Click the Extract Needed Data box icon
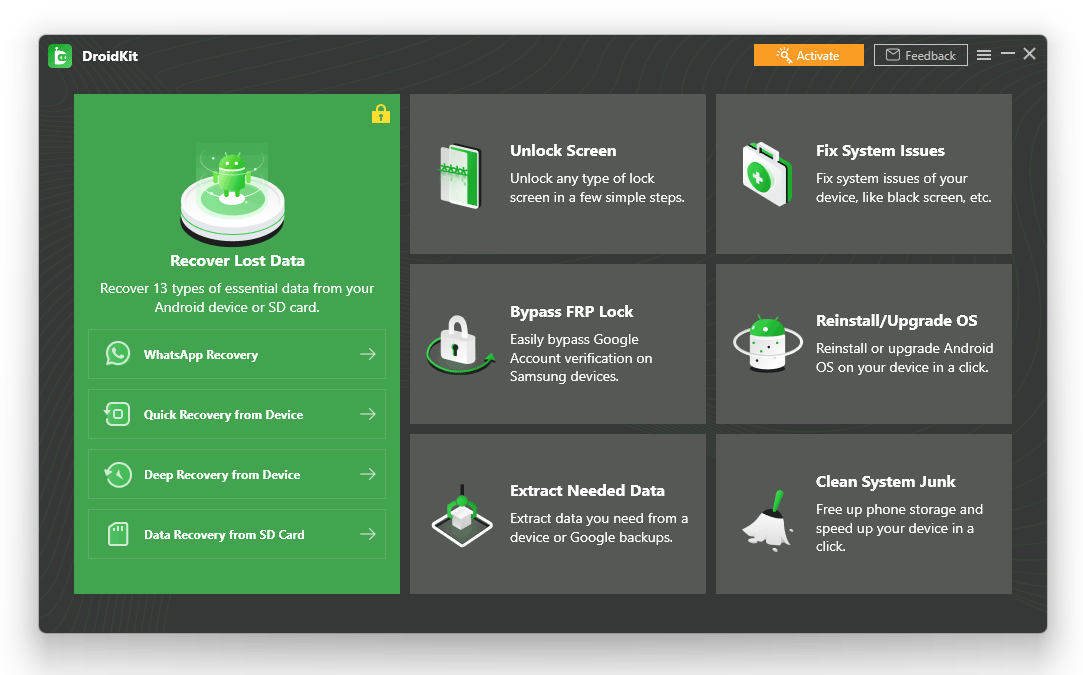Screen dimensions: 1083x675 click(461, 515)
